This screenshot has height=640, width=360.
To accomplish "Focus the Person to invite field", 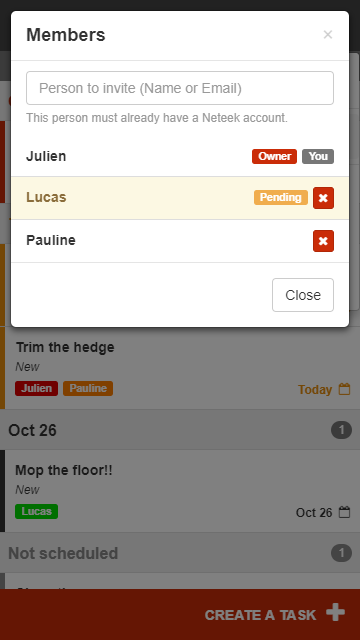I will click(180, 88).
